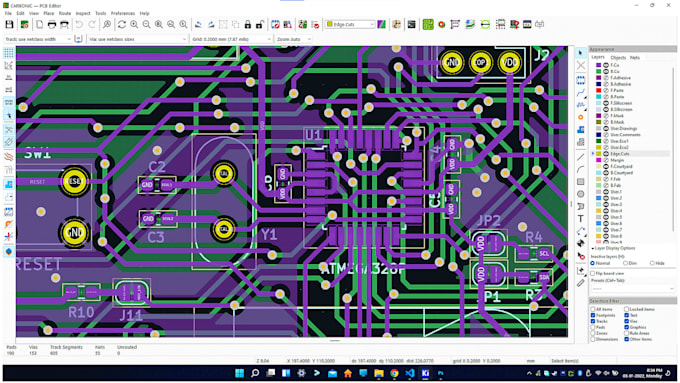The image size is (680, 383).
Task: Open Chrome from the taskbar
Action: pos(394,373)
